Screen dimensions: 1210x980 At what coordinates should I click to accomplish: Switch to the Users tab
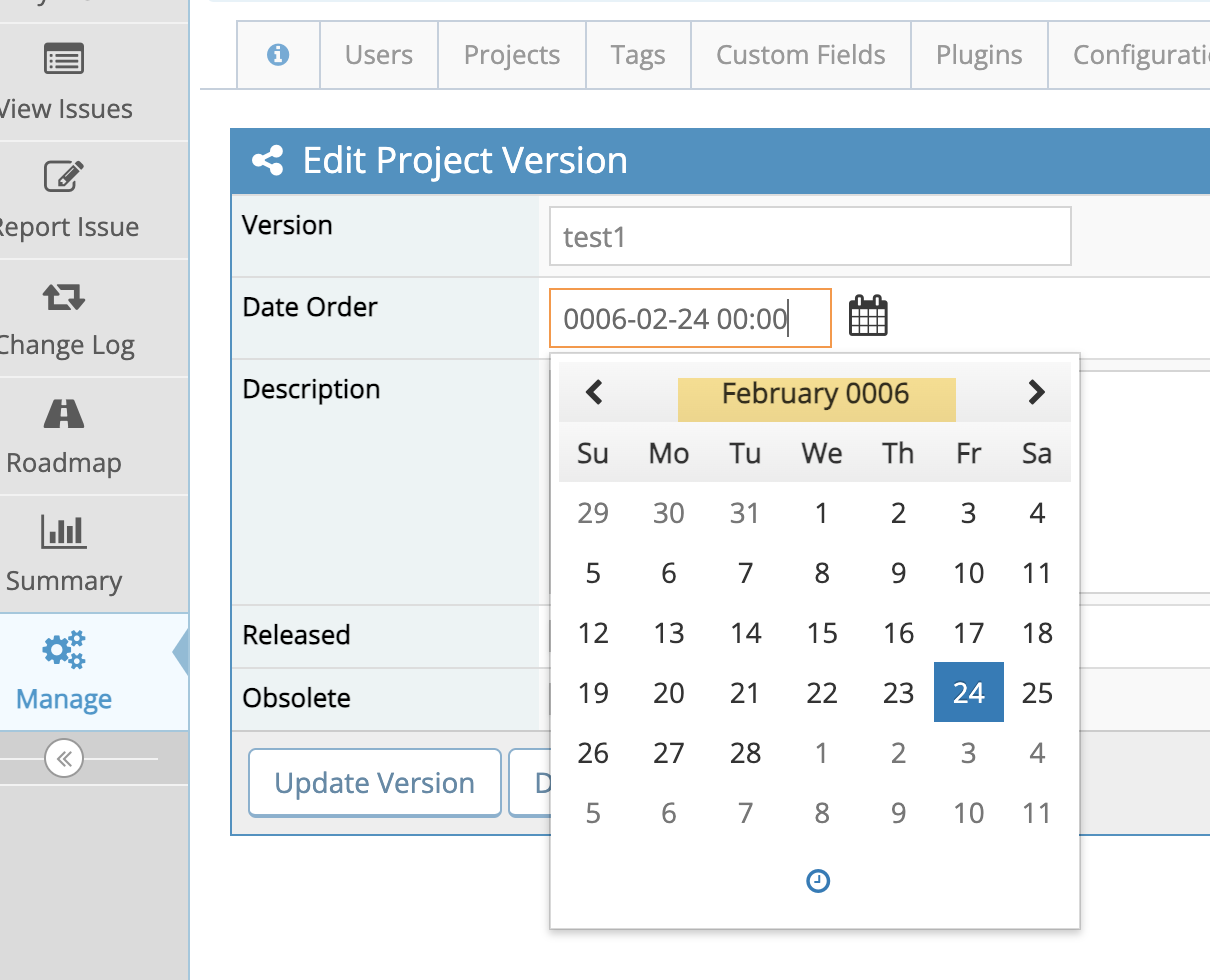click(x=379, y=54)
